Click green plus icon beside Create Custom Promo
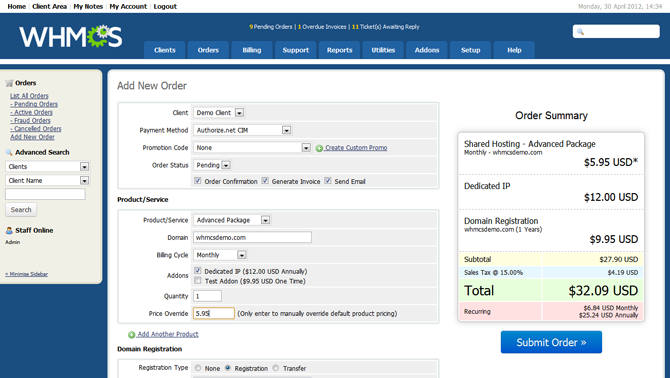Image resolution: width=670 pixels, height=378 pixels. (319, 148)
